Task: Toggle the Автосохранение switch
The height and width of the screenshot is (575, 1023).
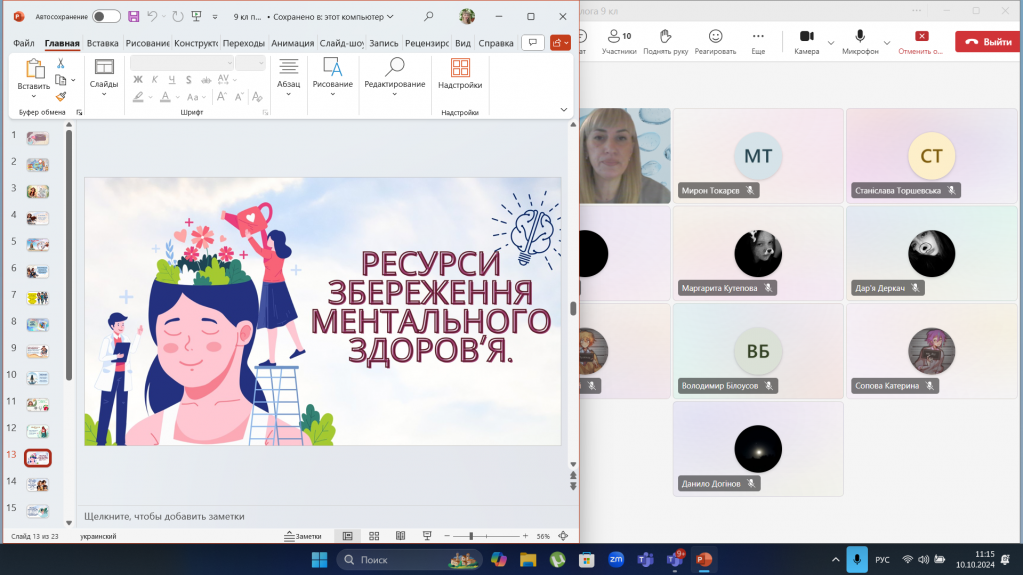Action: [106, 16]
